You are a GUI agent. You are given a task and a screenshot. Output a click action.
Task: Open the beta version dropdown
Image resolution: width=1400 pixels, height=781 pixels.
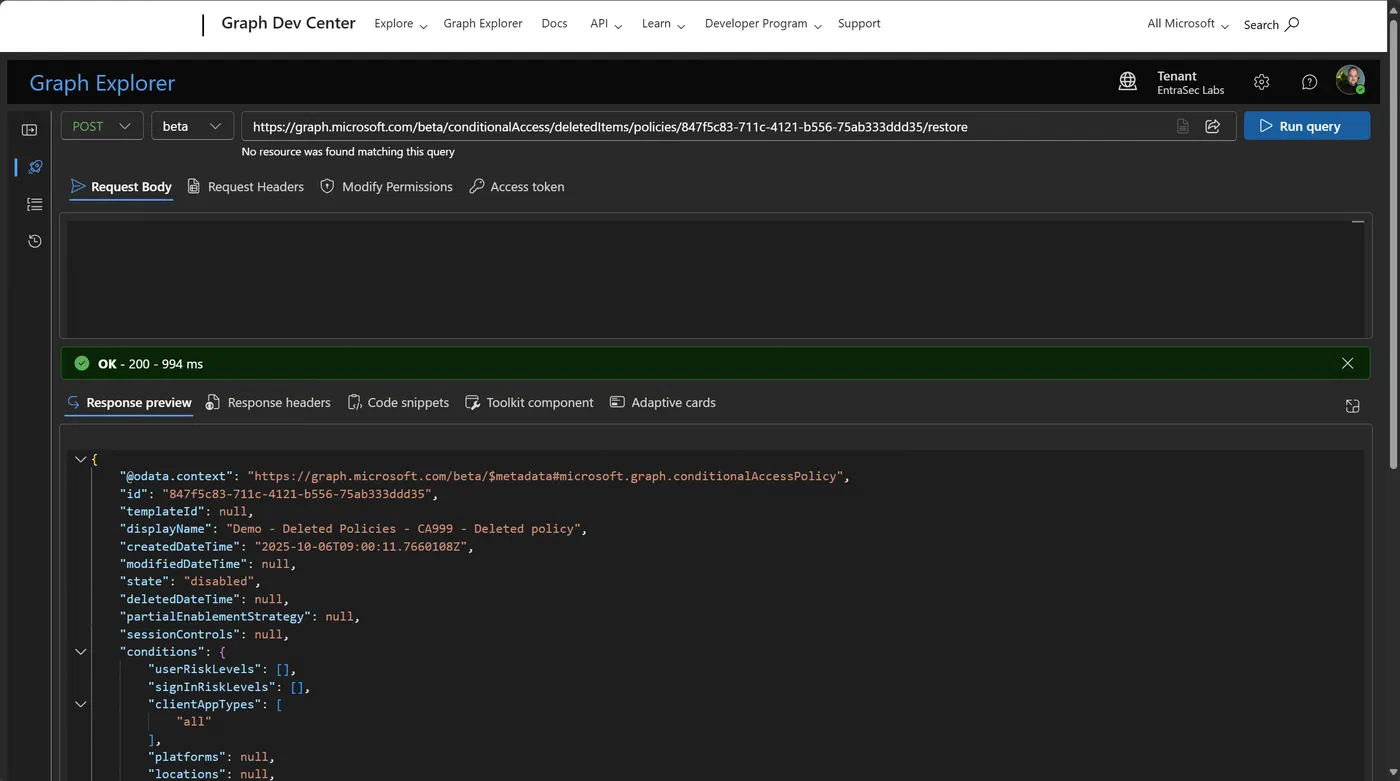click(192, 126)
